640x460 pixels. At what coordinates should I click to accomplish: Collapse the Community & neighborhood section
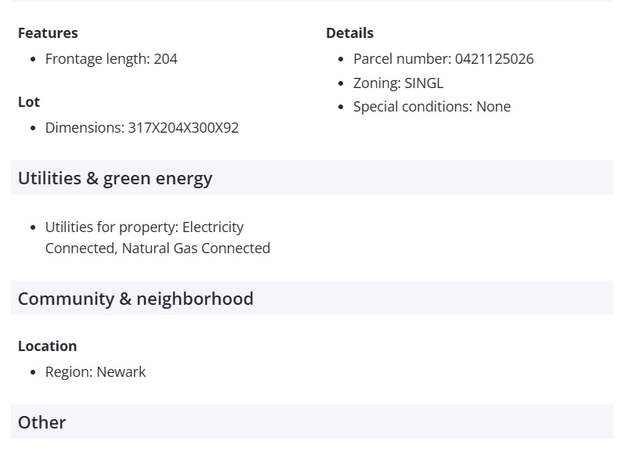pyautogui.click(x=312, y=298)
